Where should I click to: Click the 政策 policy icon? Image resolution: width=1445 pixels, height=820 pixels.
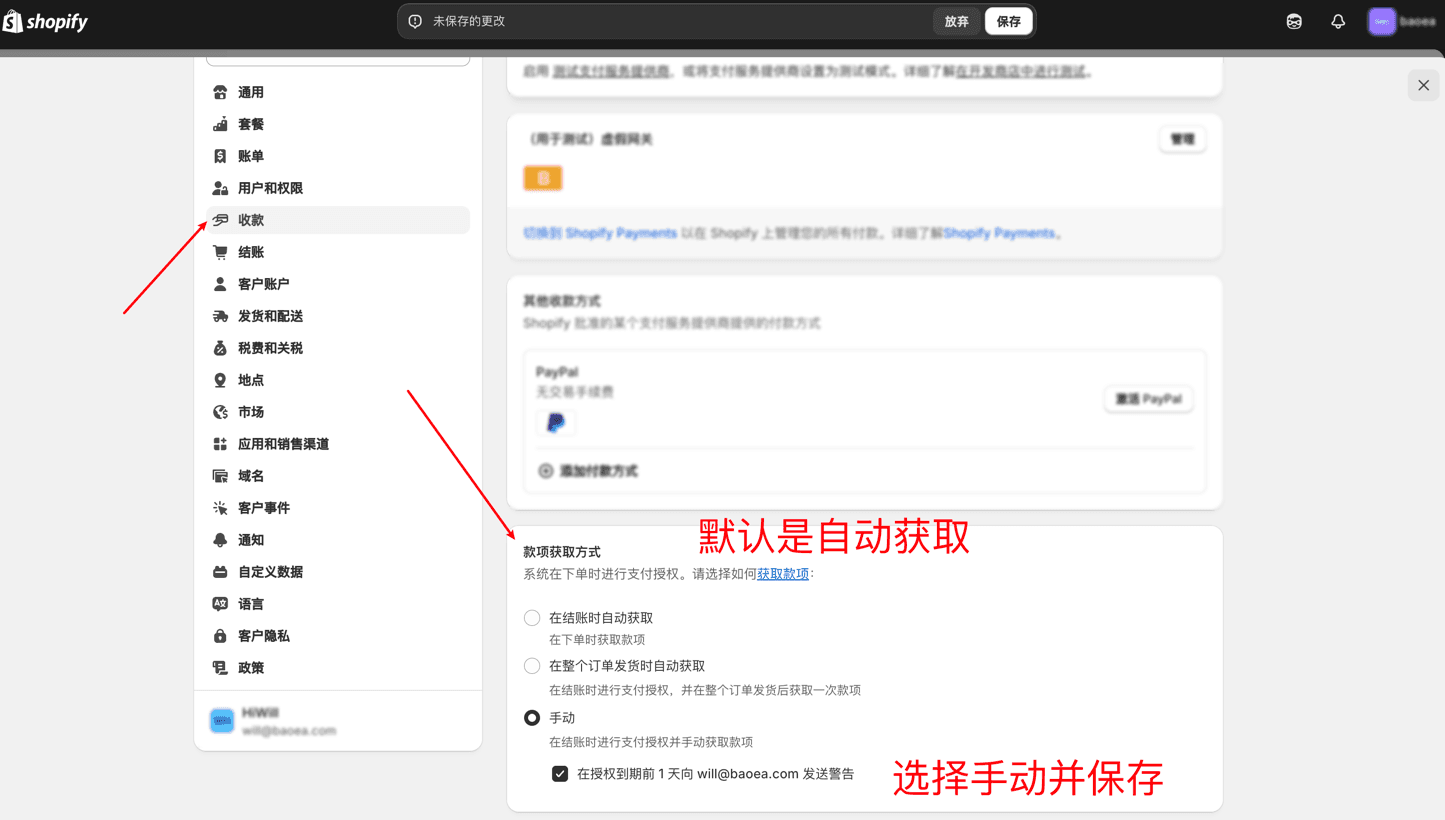click(220, 668)
